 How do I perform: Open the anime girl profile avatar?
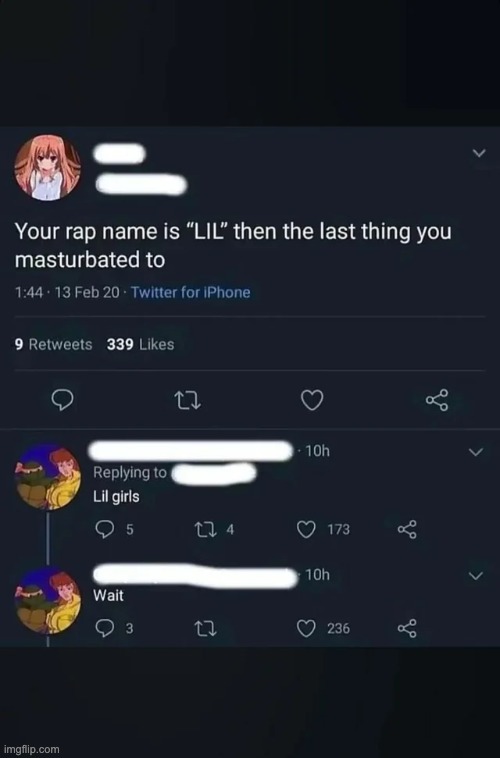click(x=47, y=168)
